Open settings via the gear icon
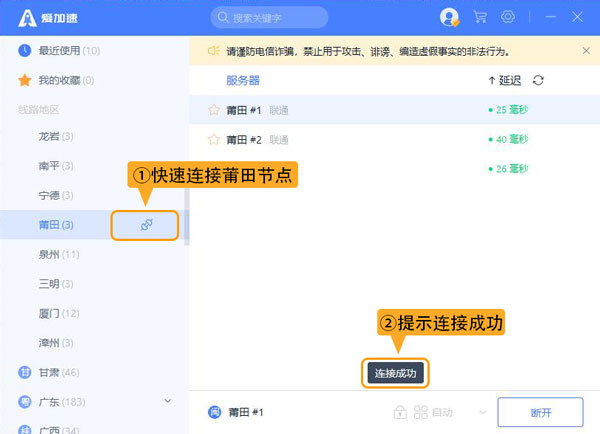 508,17
